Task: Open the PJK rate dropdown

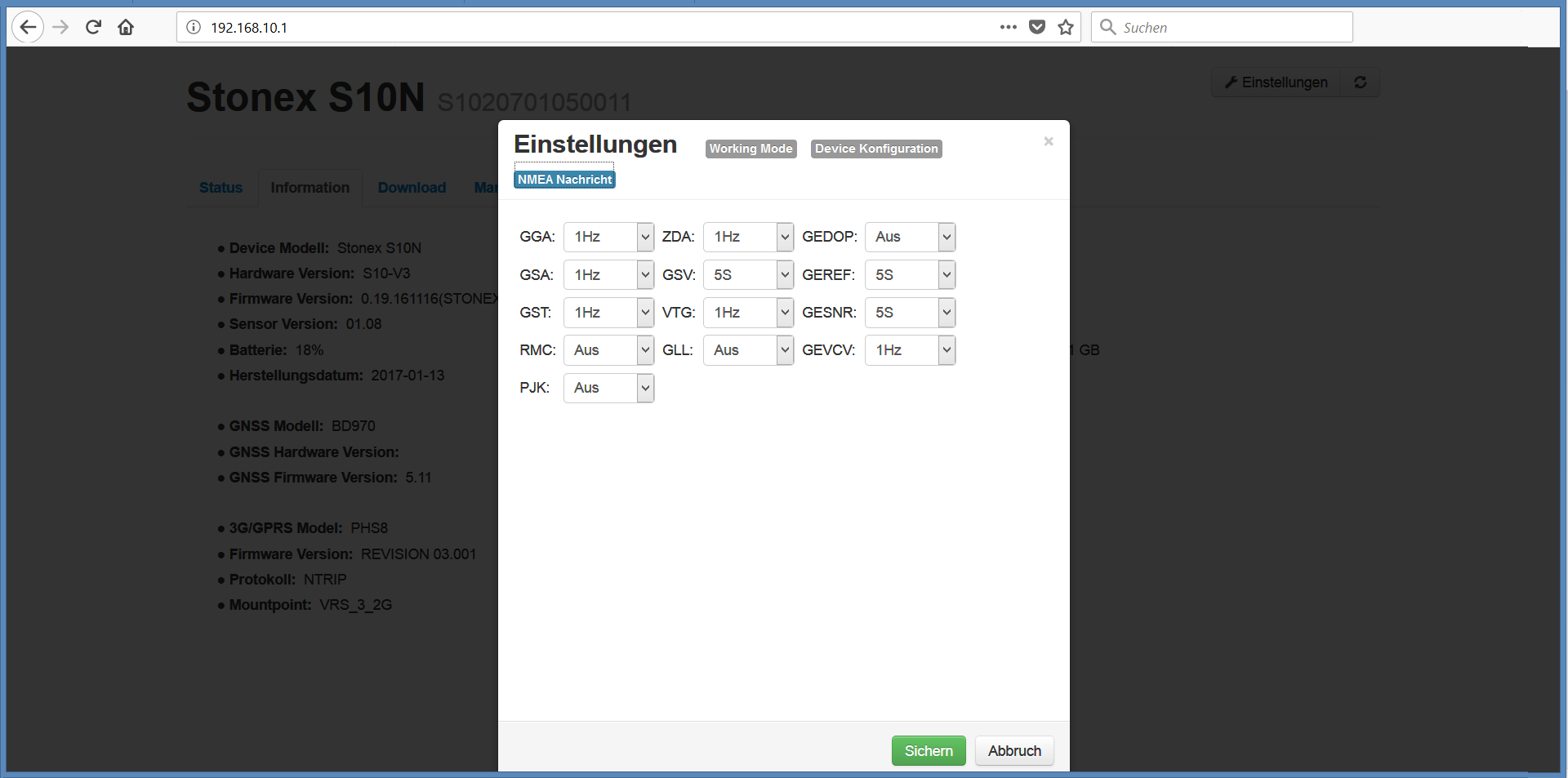Action: [x=608, y=388]
